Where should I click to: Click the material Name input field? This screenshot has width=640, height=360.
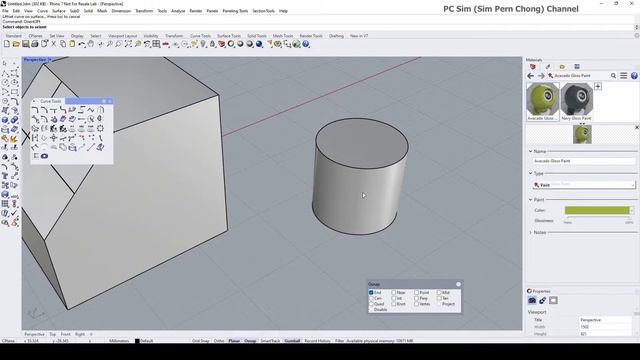pyautogui.click(x=584, y=161)
